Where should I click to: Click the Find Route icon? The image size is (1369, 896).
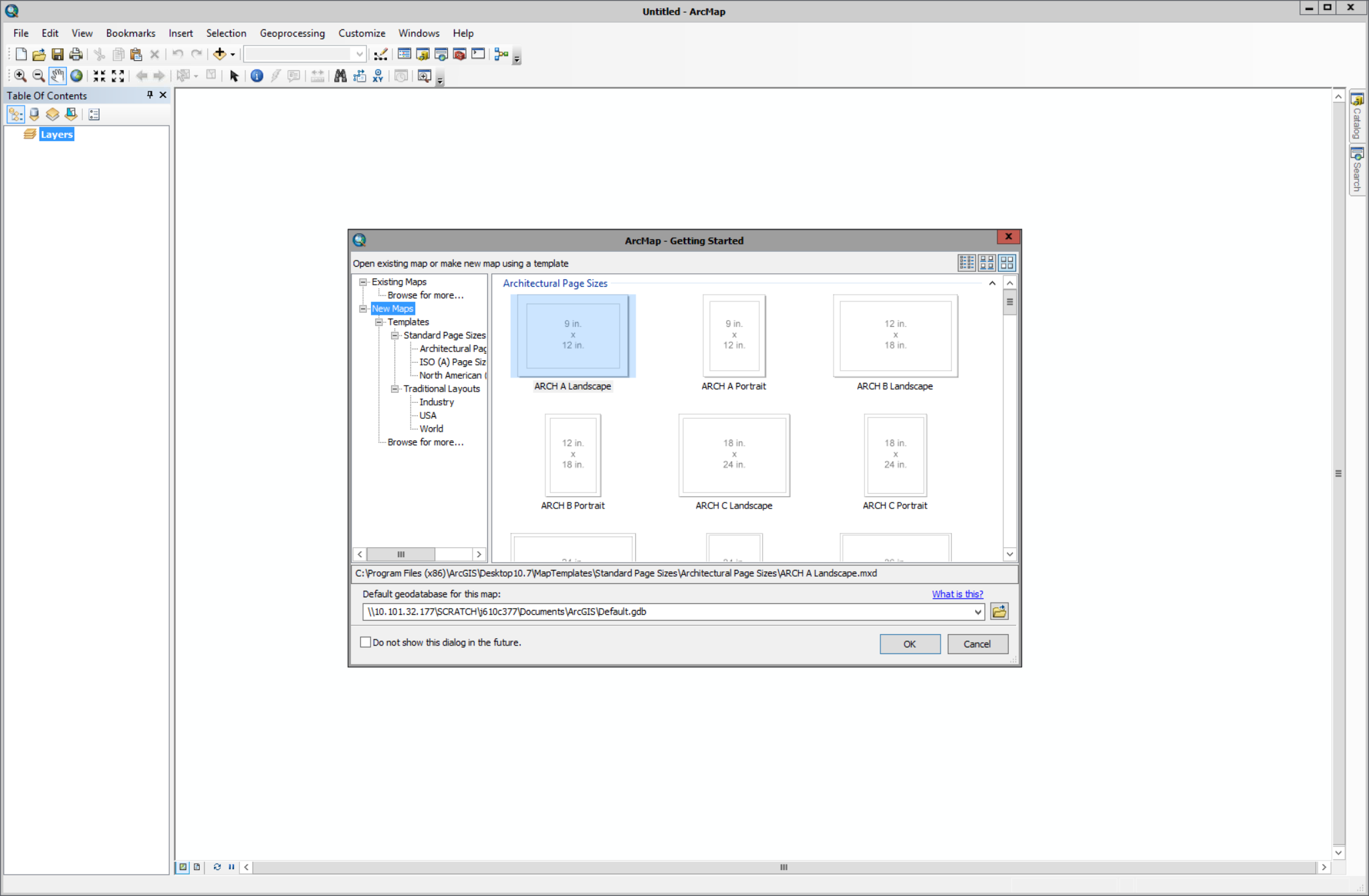pyautogui.click(x=360, y=76)
